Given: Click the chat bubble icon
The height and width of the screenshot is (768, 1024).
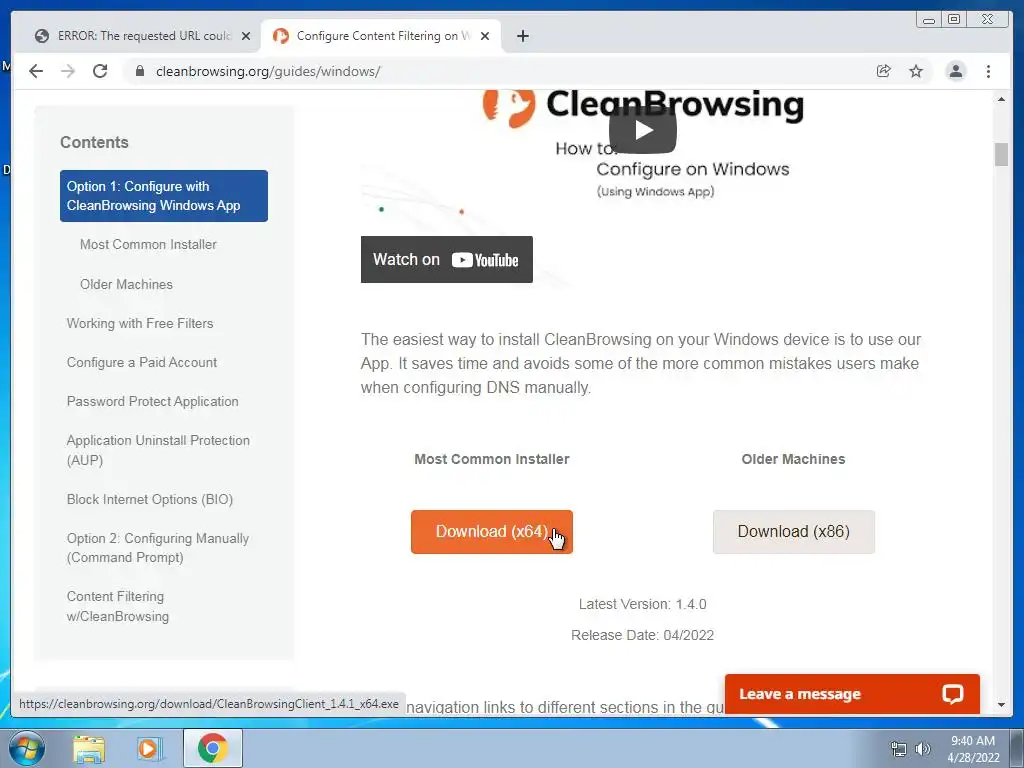Looking at the screenshot, I should [x=953, y=694].
